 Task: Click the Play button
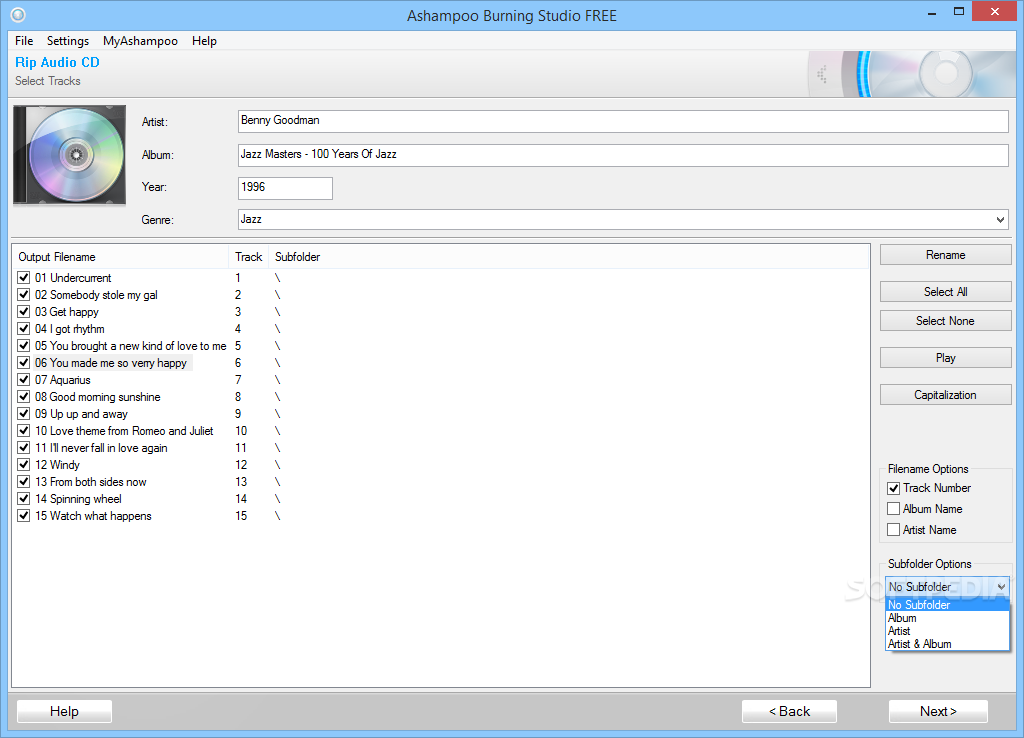pos(946,358)
